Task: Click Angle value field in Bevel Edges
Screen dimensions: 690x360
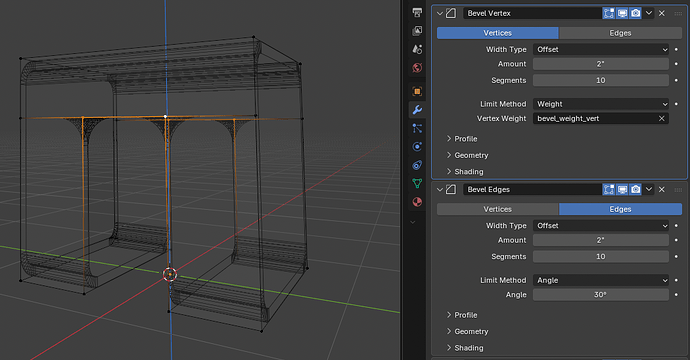Action: point(601,294)
